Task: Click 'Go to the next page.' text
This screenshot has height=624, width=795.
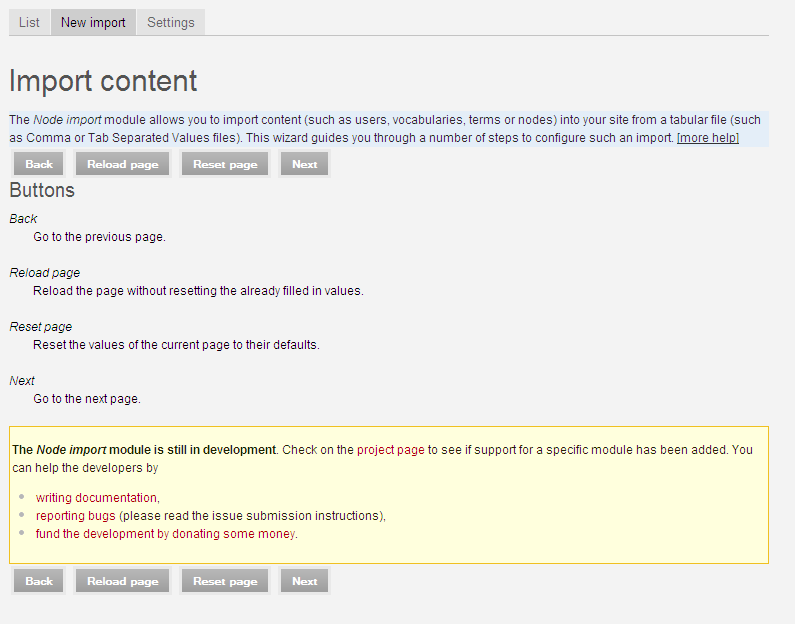Action: (x=87, y=399)
